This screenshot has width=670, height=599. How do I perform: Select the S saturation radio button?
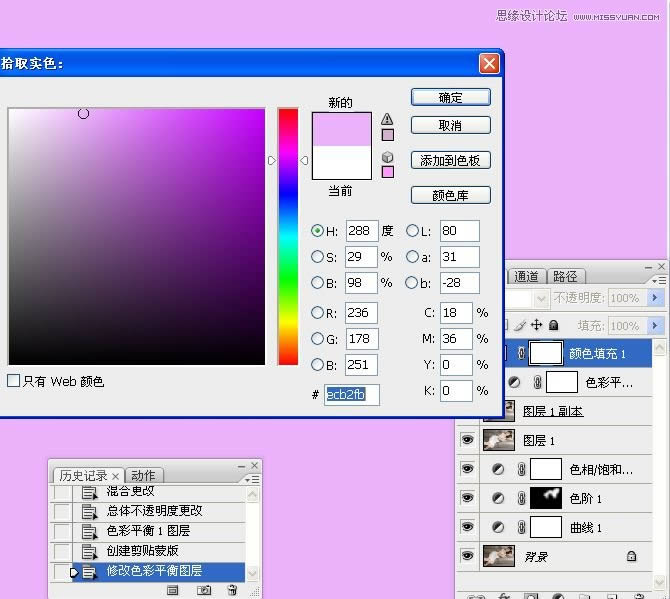click(318, 257)
